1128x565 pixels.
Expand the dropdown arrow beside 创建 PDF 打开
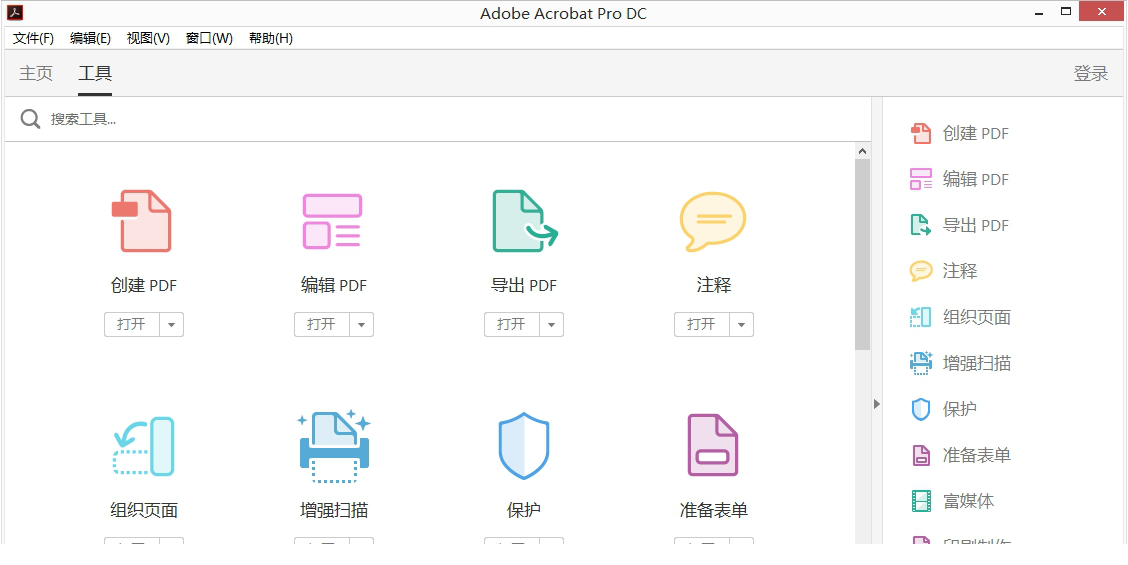coord(171,325)
